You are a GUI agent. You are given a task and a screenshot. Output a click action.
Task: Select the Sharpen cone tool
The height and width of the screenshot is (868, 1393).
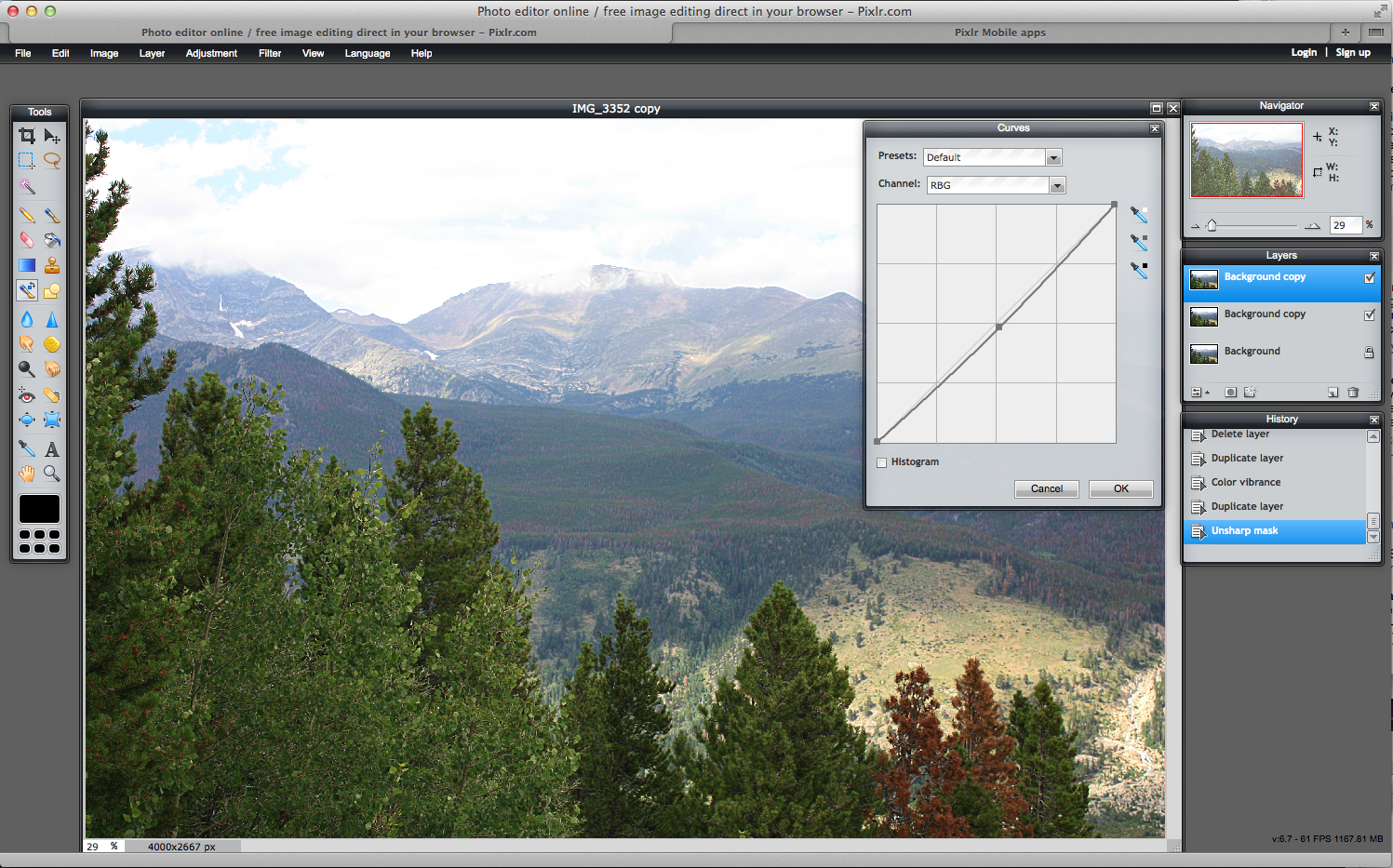(x=52, y=319)
